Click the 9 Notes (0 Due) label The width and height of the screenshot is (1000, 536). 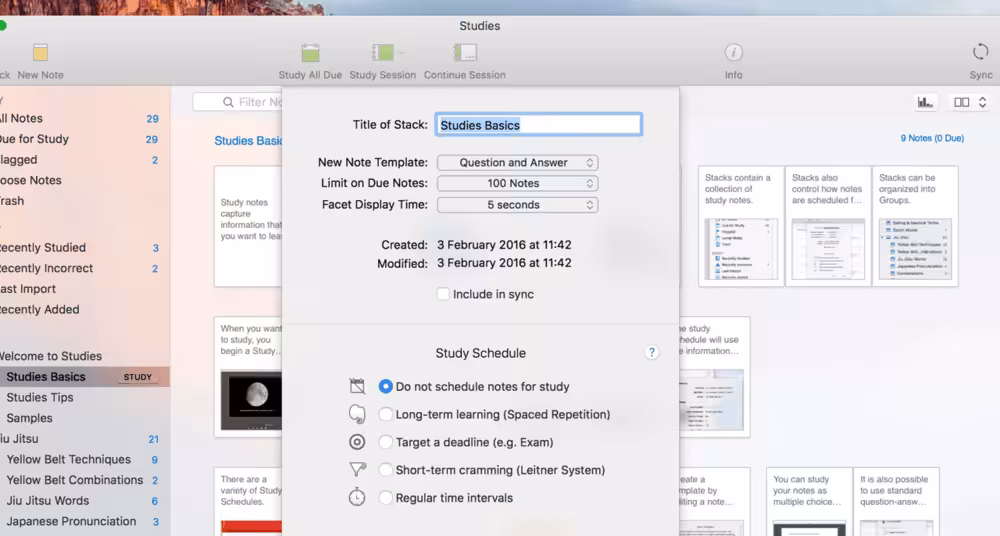(x=932, y=138)
